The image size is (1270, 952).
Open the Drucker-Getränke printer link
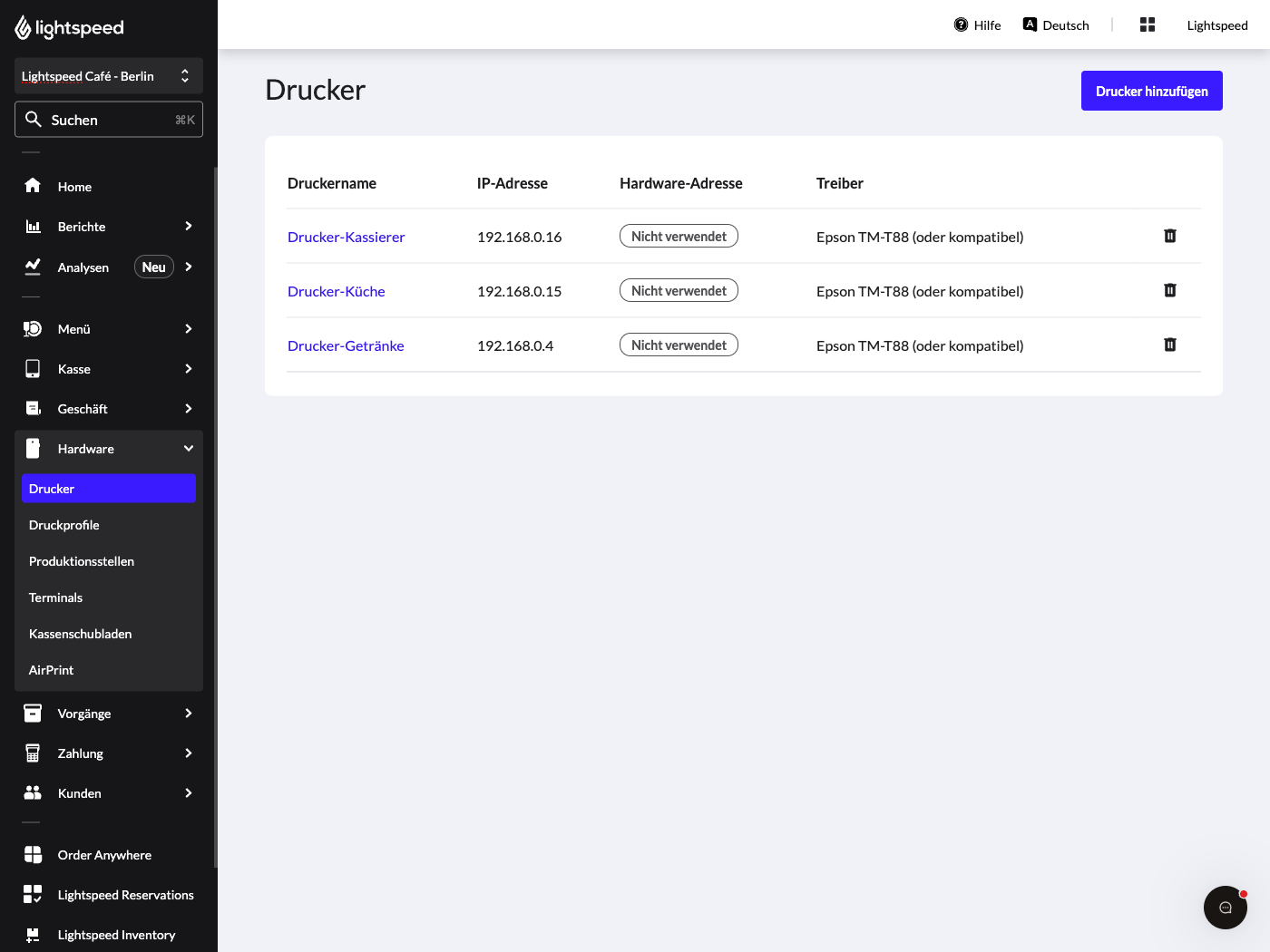[346, 345]
